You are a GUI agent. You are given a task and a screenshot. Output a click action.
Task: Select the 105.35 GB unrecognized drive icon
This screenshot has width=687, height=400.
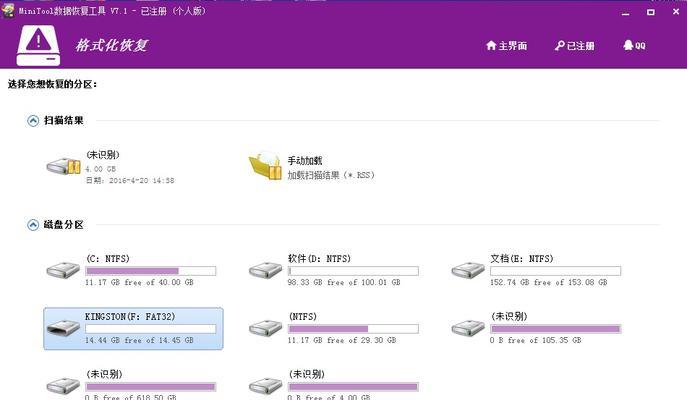[x=468, y=328]
